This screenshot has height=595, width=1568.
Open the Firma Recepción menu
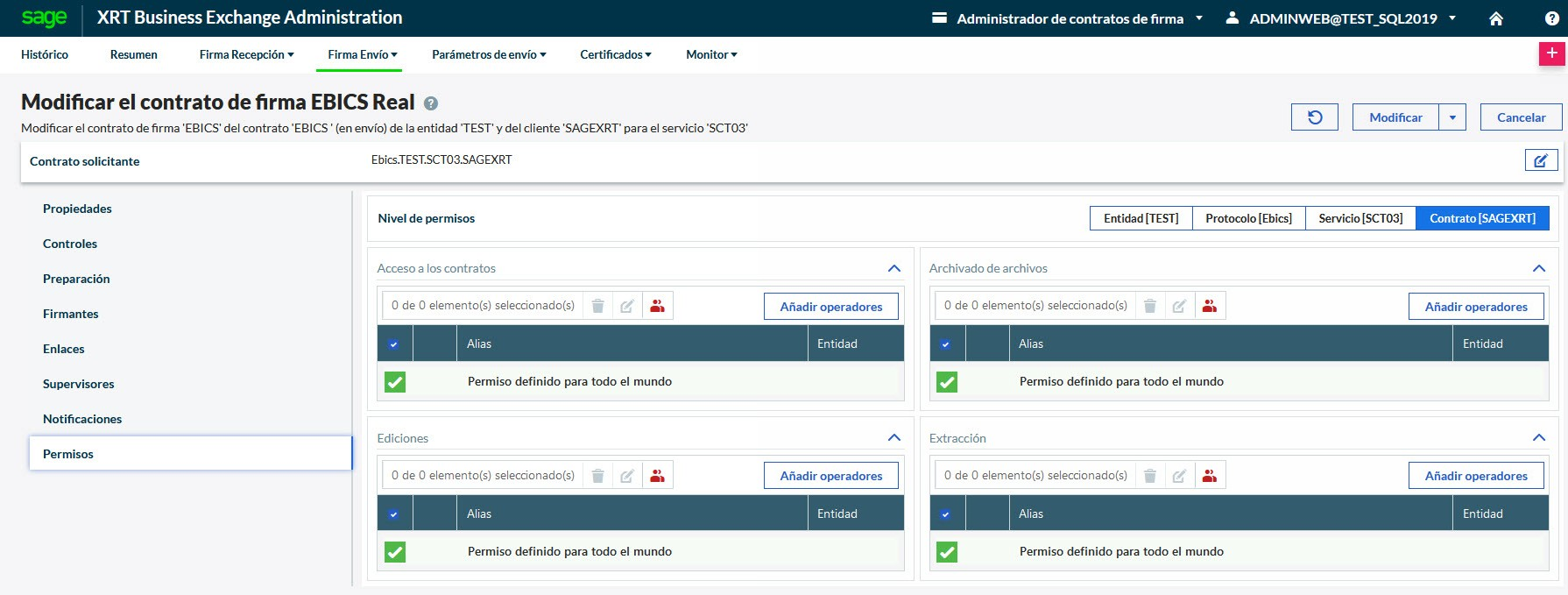[246, 54]
